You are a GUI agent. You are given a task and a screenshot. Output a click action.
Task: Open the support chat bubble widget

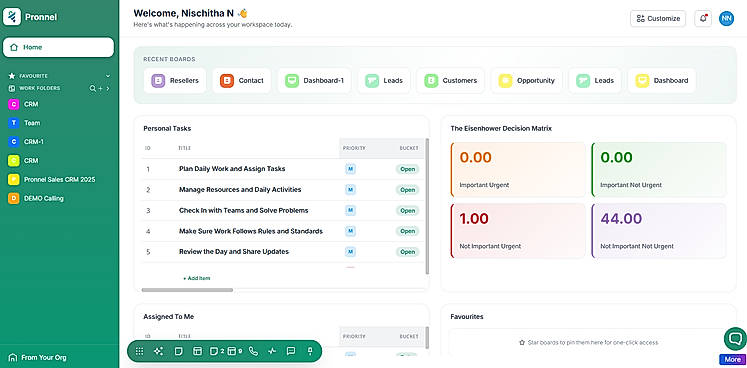click(735, 339)
